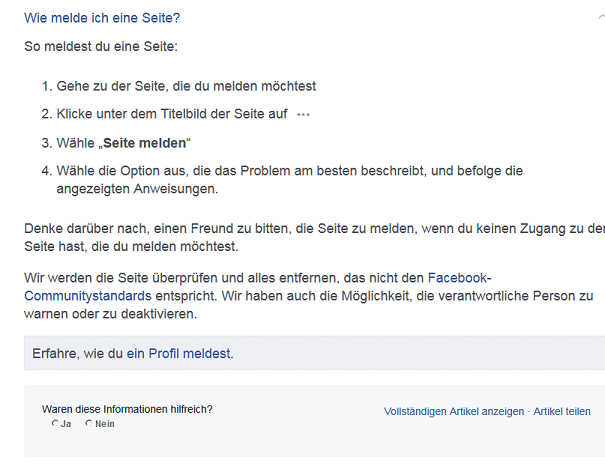Image resolution: width=605 pixels, height=472 pixels.
Task: Click 'Artikel teilen' to share the article
Action: coord(562,411)
